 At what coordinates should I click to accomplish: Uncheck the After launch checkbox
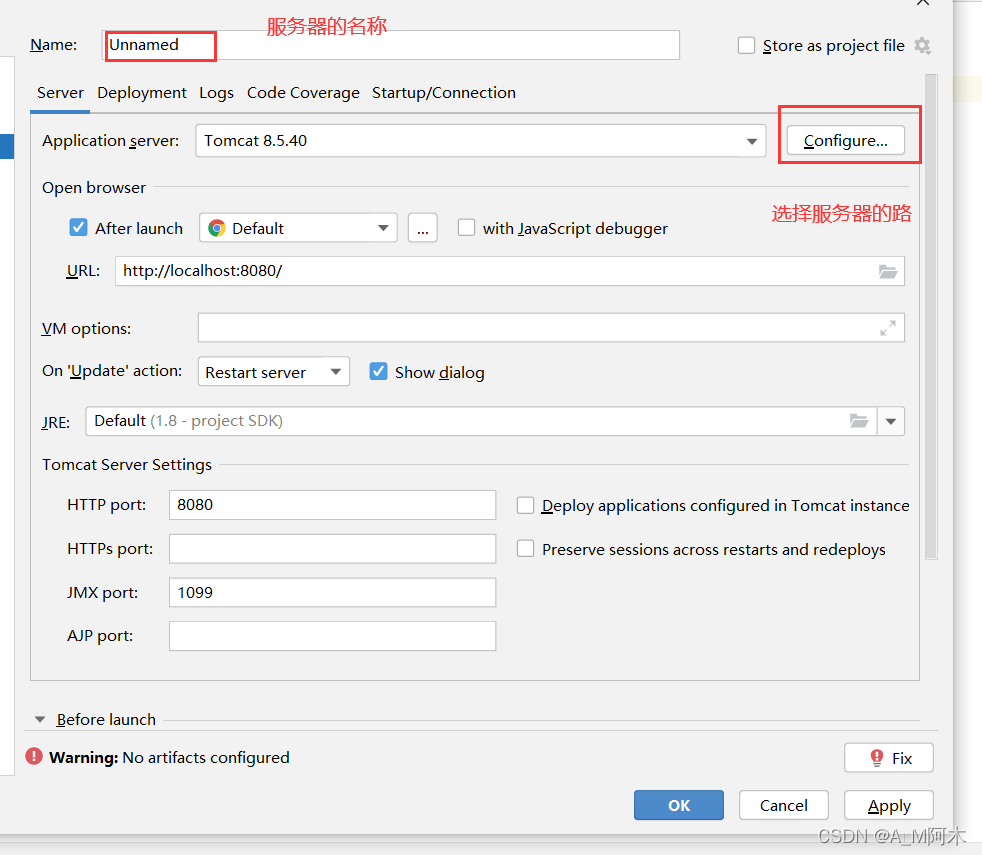pos(78,227)
